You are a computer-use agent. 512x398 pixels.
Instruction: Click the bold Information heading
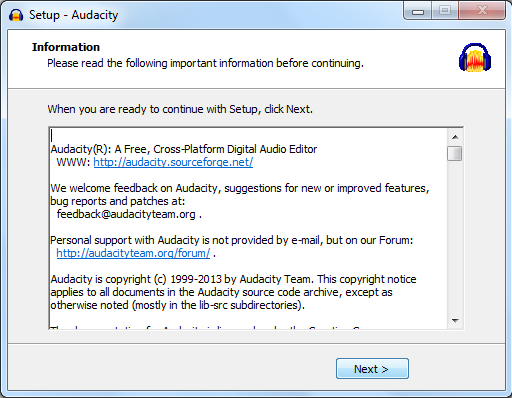[66, 47]
